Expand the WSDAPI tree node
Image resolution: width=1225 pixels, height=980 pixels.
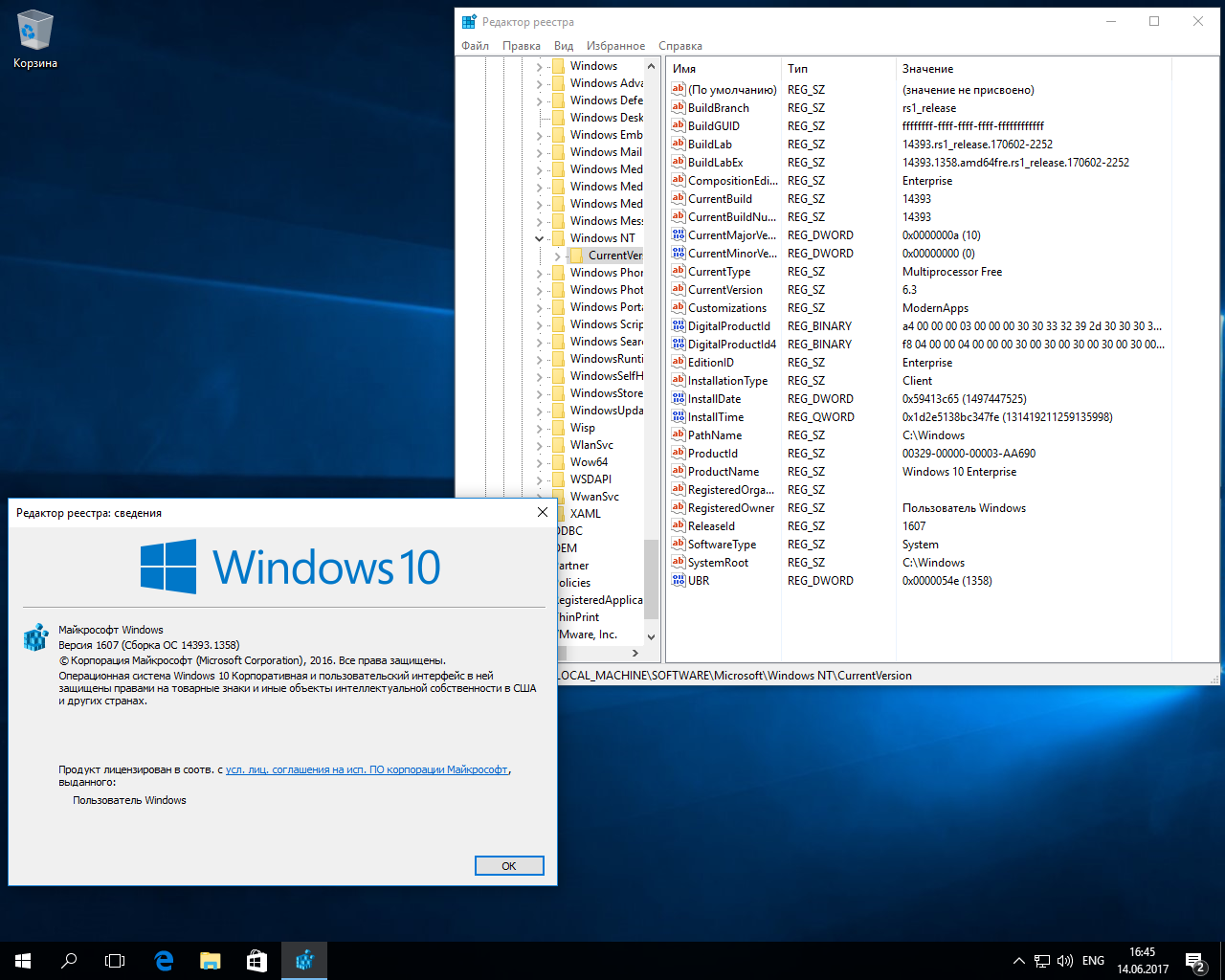(539, 479)
